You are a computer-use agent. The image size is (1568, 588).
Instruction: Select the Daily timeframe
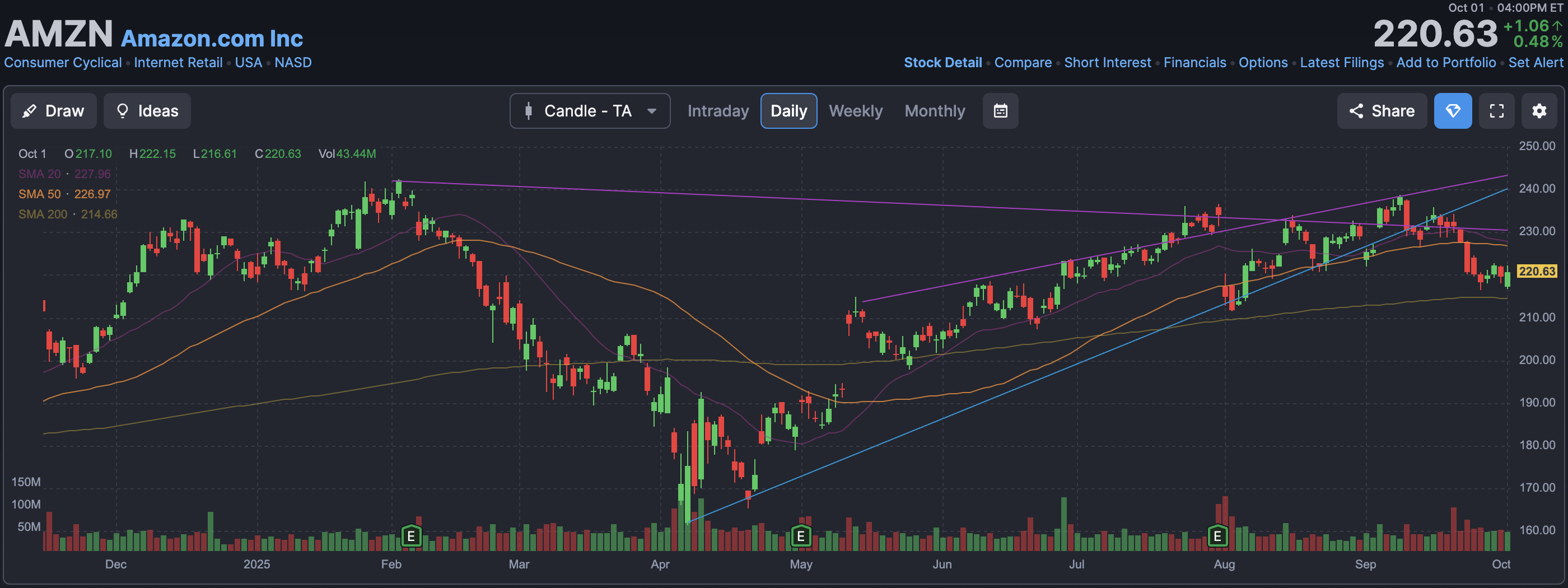coord(788,111)
